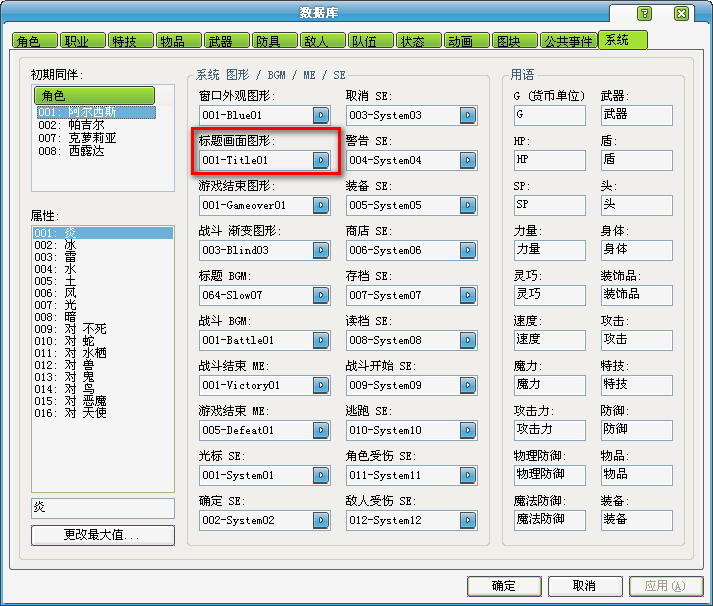Click the HP term input field

point(549,160)
